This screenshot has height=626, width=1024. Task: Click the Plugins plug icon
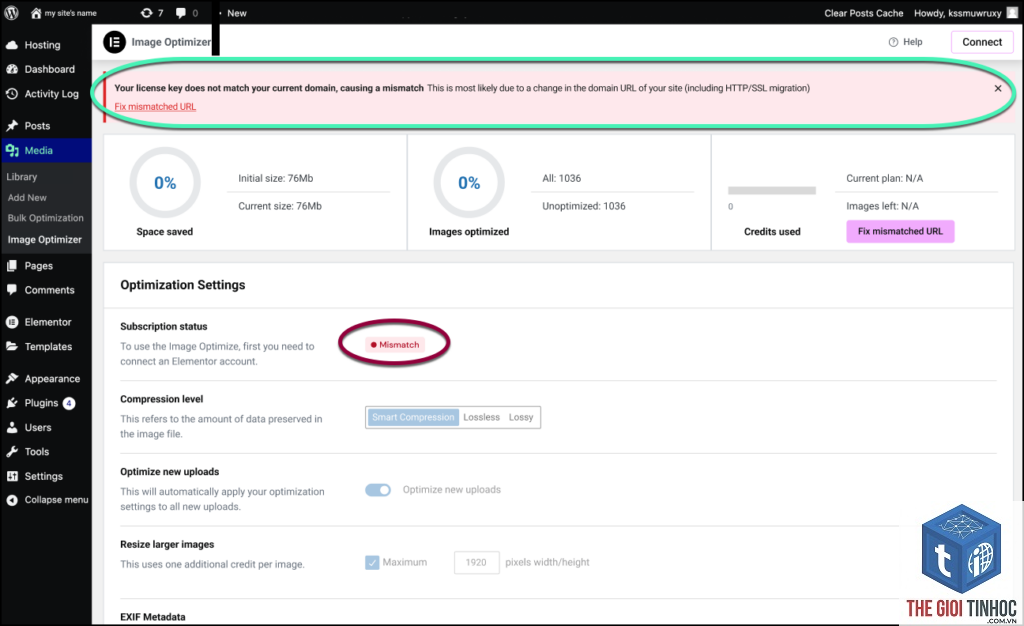tap(12, 403)
